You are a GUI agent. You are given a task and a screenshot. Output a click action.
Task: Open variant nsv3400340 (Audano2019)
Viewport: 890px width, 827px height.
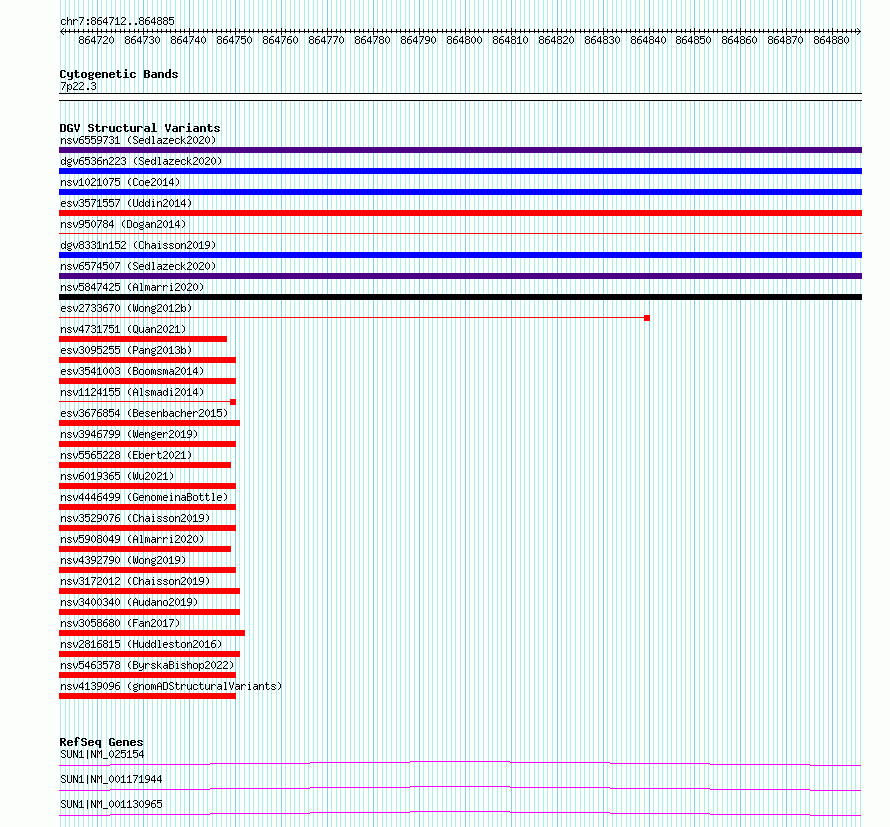[129, 602]
